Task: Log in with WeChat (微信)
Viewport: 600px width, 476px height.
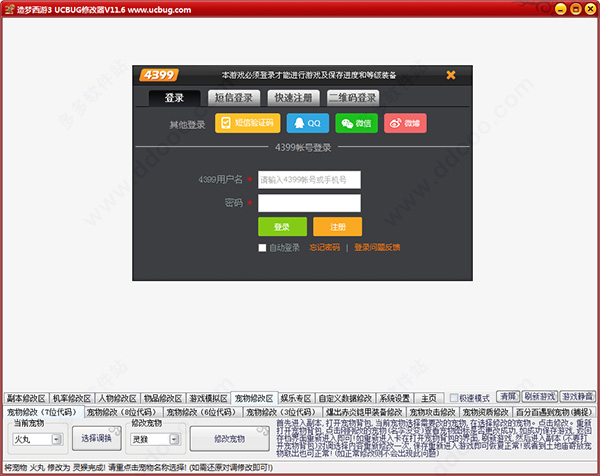Action: (356, 123)
